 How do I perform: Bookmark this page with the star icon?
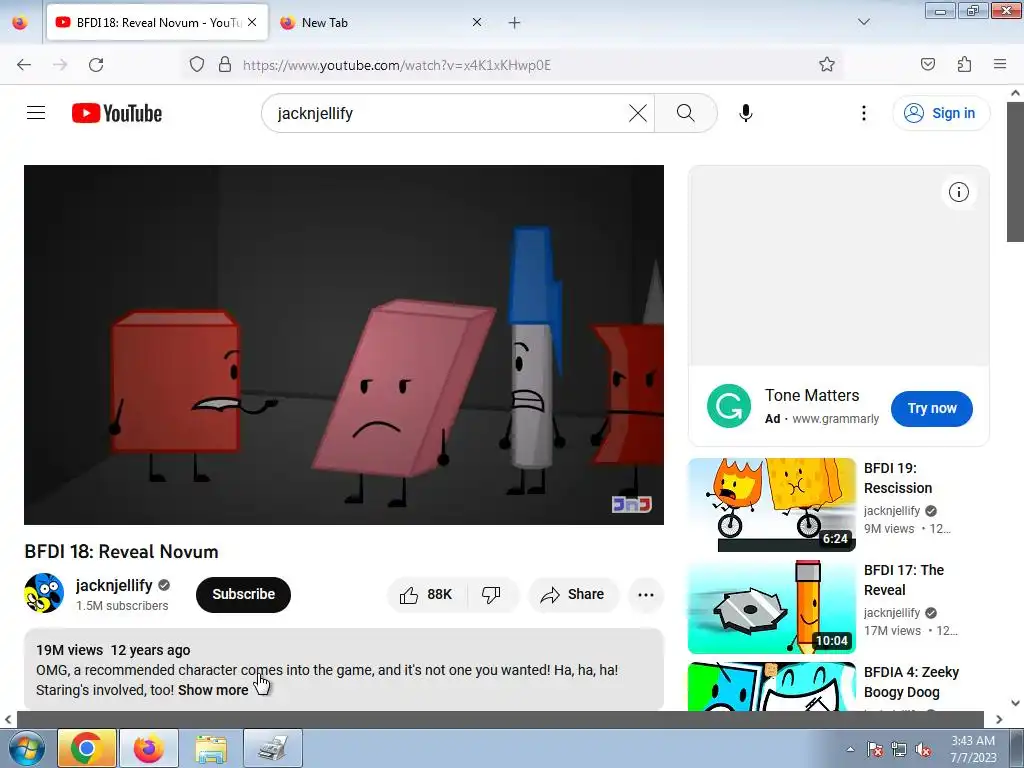[x=827, y=65]
